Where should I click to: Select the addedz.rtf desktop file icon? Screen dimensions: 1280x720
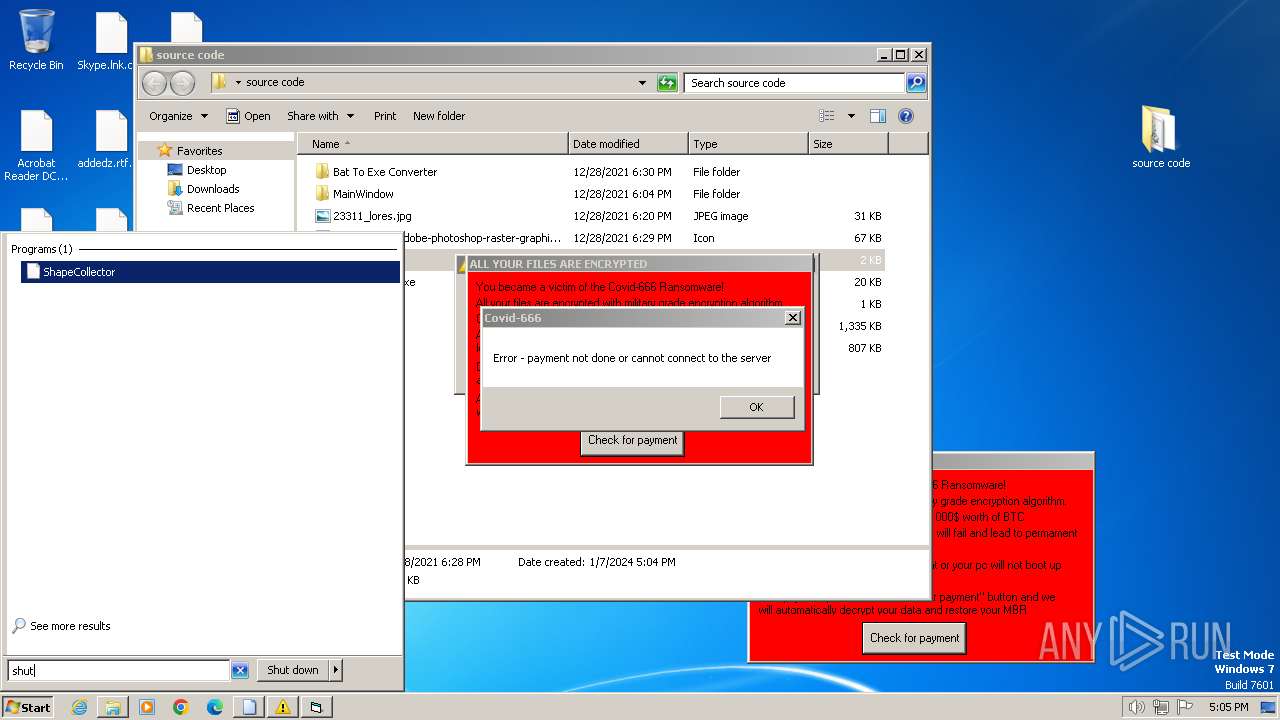click(108, 140)
